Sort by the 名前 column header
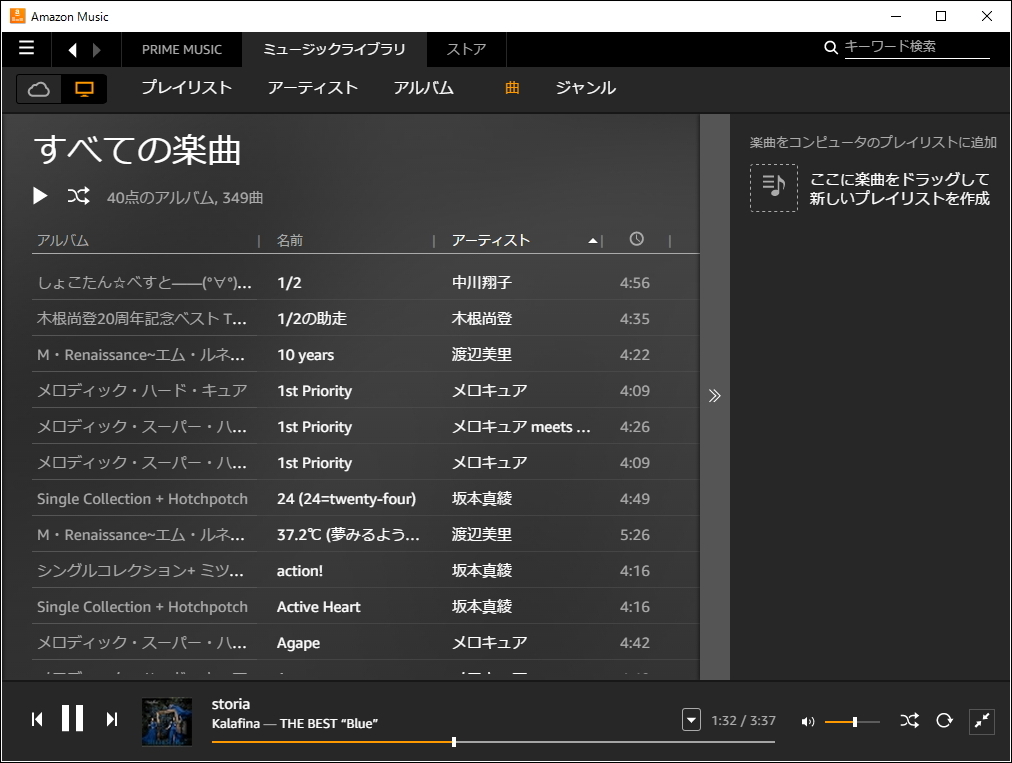This screenshot has height=763, width=1012. (290, 240)
